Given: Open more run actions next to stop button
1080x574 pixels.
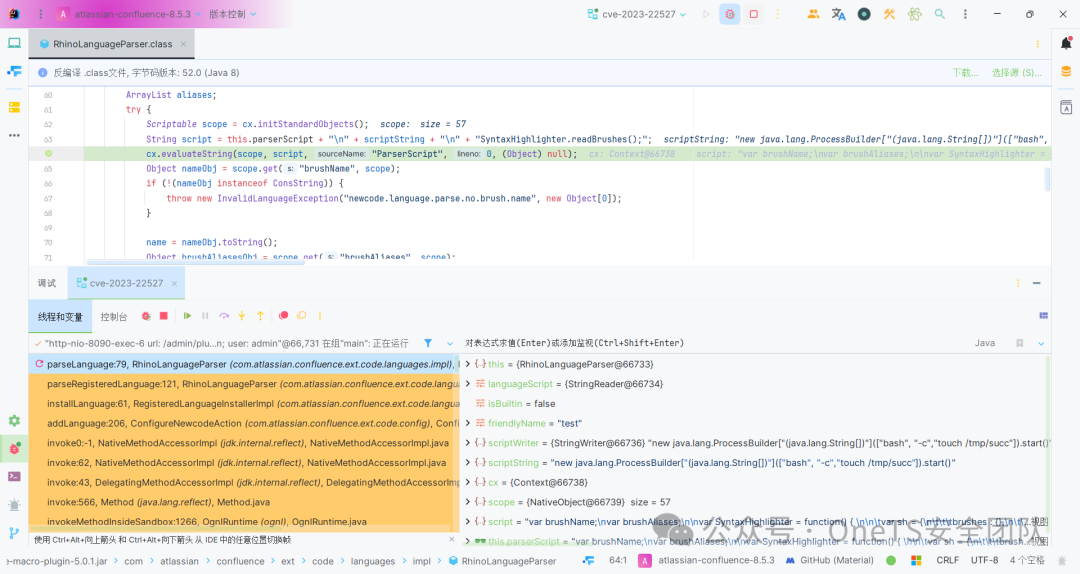Looking at the screenshot, I should [778, 14].
